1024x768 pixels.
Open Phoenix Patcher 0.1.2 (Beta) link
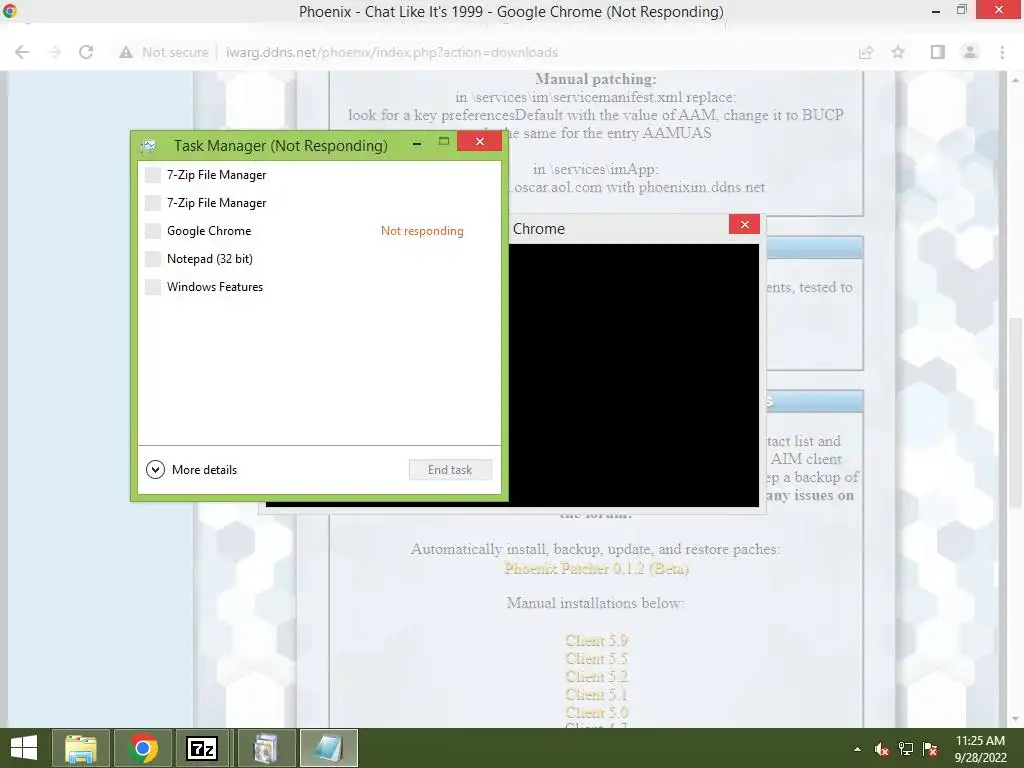tap(596, 568)
